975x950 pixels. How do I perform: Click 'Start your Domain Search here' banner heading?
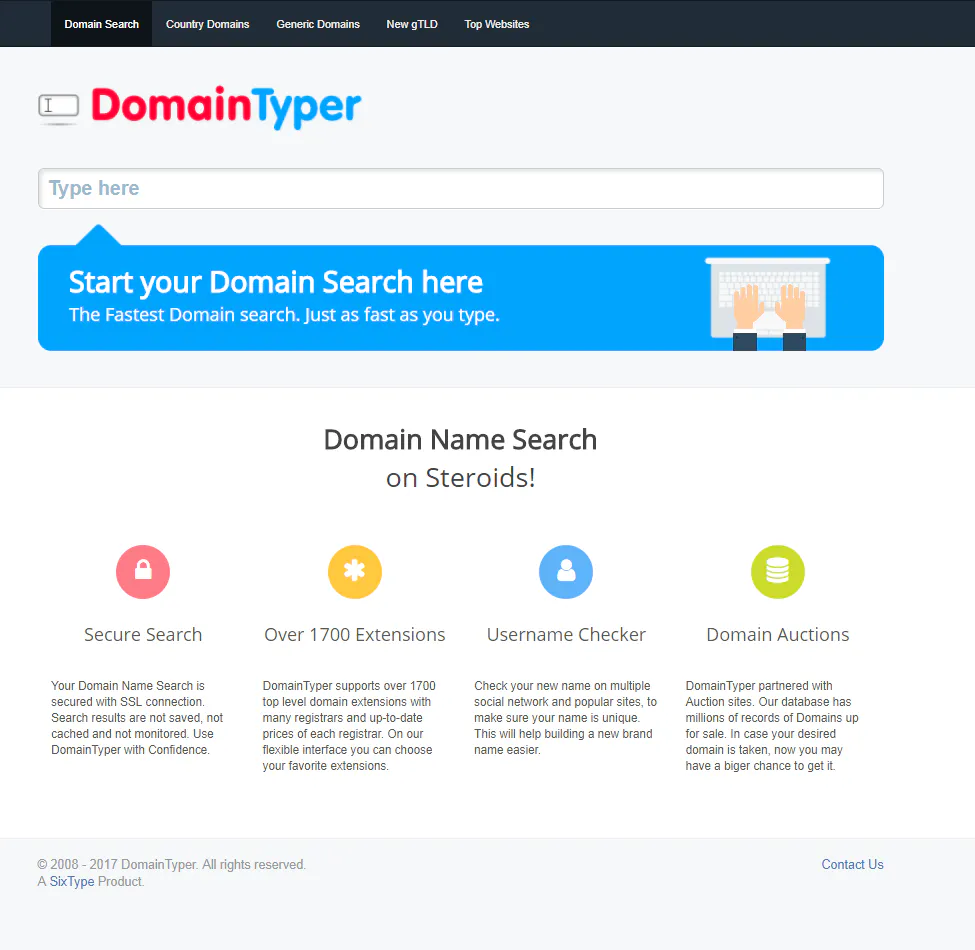point(275,282)
